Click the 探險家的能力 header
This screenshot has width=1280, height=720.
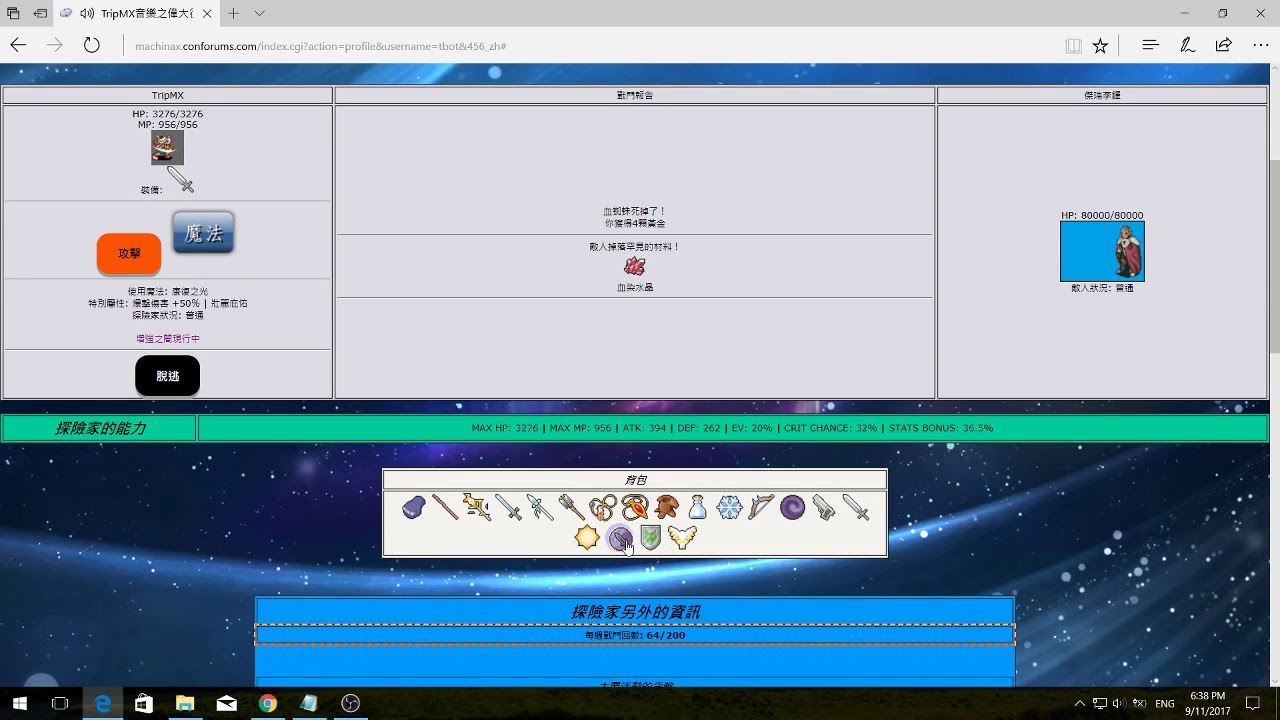coord(100,428)
